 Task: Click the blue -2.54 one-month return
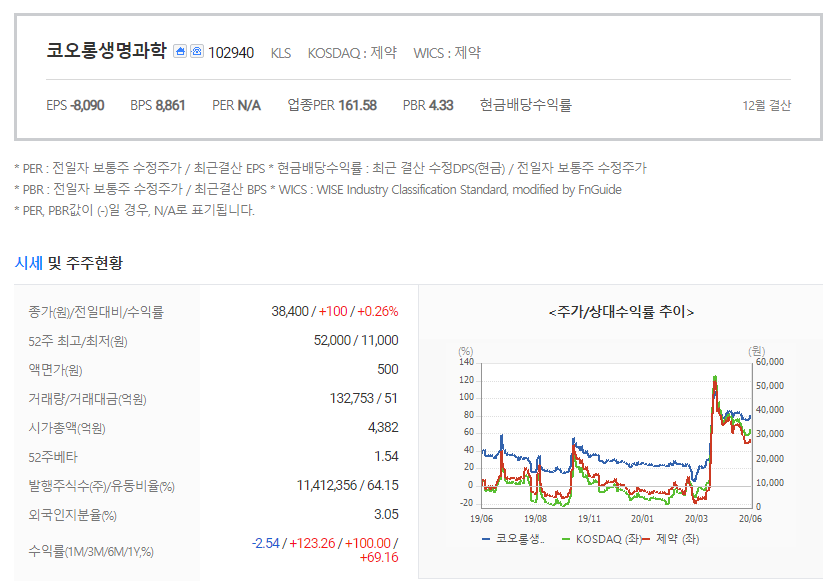click(x=265, y=543)
